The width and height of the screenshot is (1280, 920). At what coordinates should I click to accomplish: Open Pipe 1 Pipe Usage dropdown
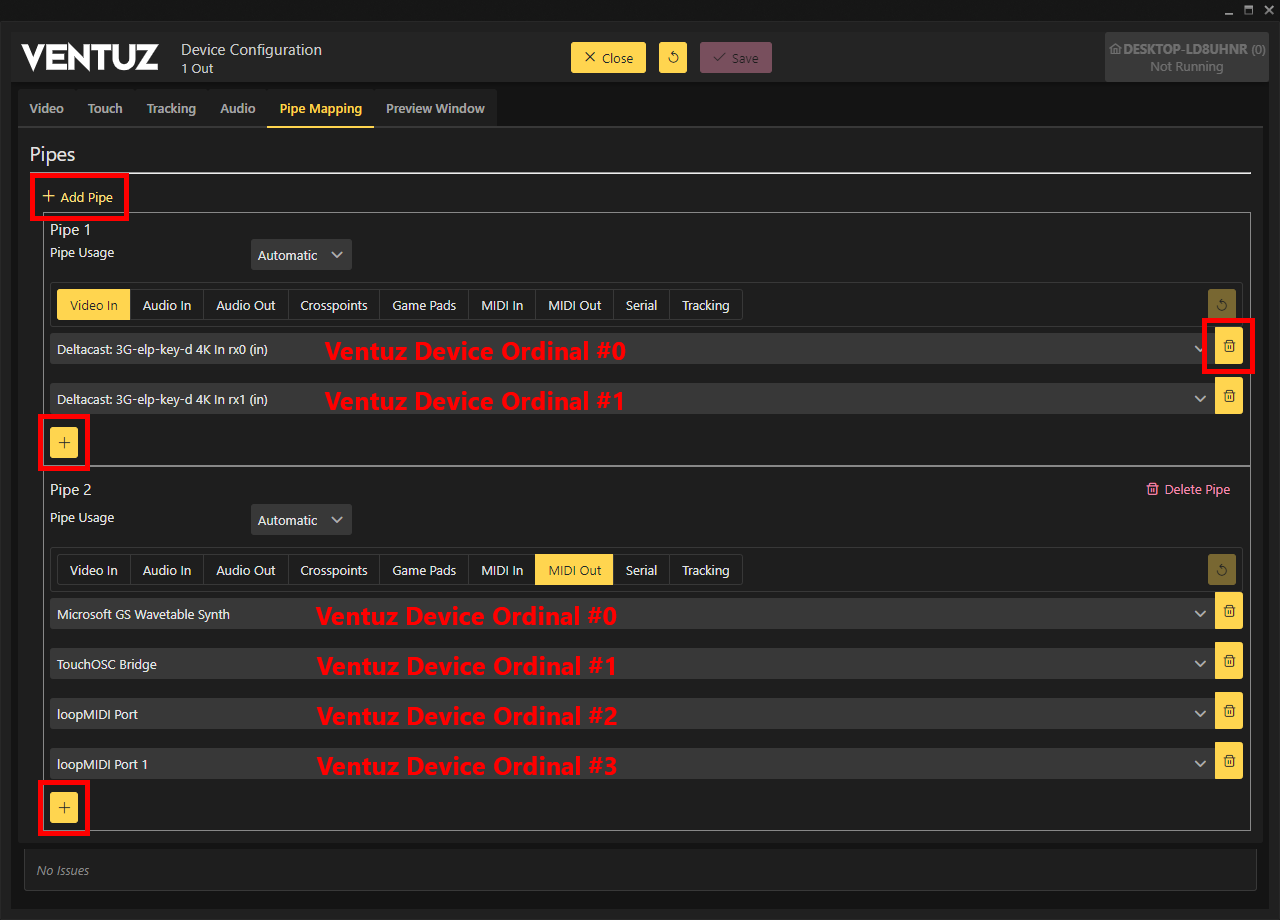tap(301, 255)
